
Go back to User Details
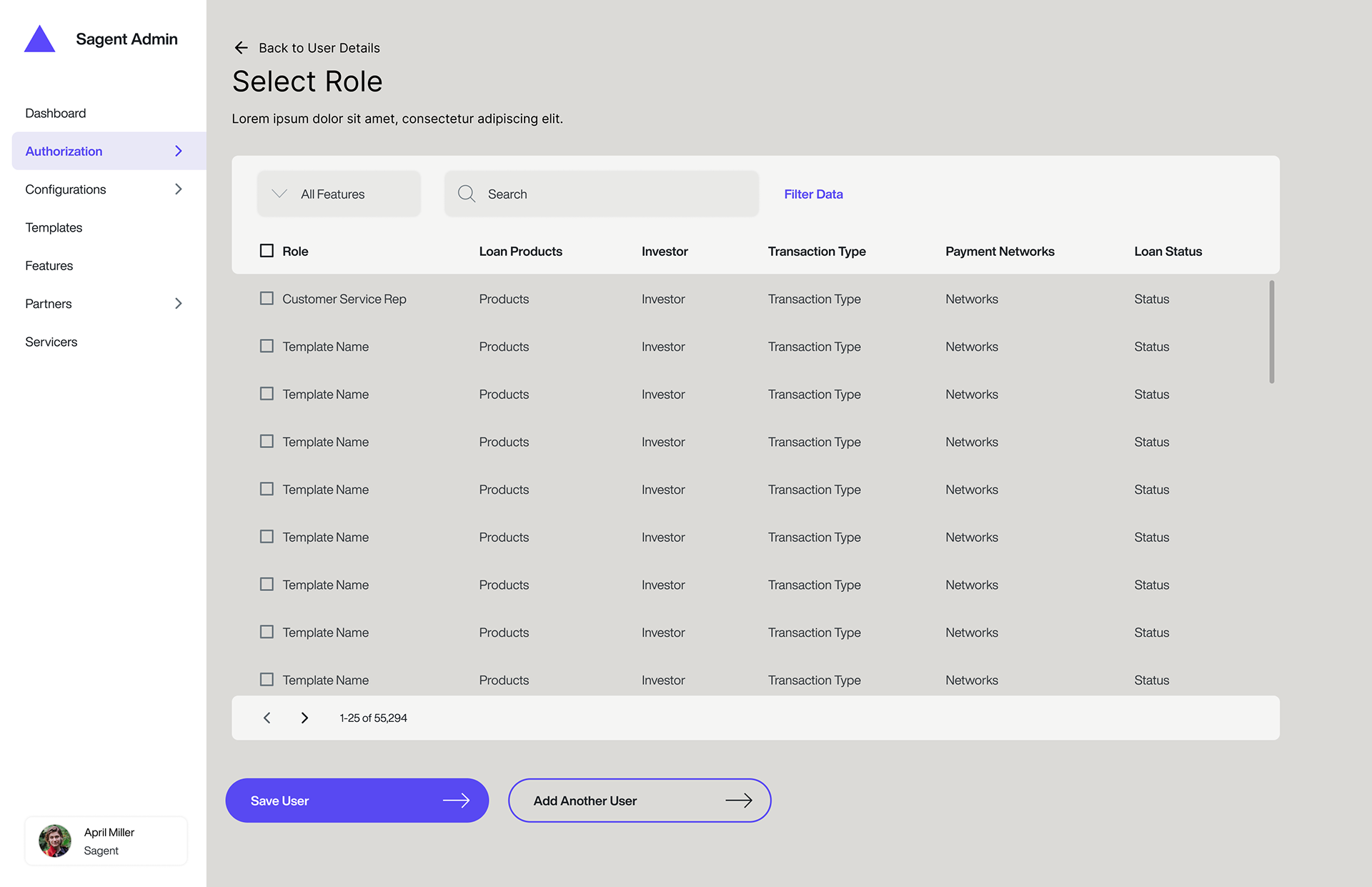(x=319, y=48)
